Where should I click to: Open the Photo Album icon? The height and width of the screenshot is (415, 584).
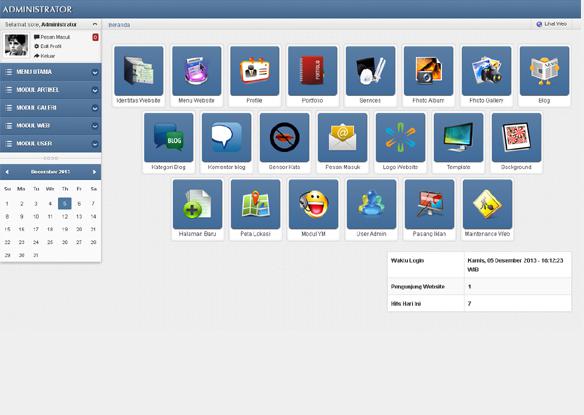point(428,71)
